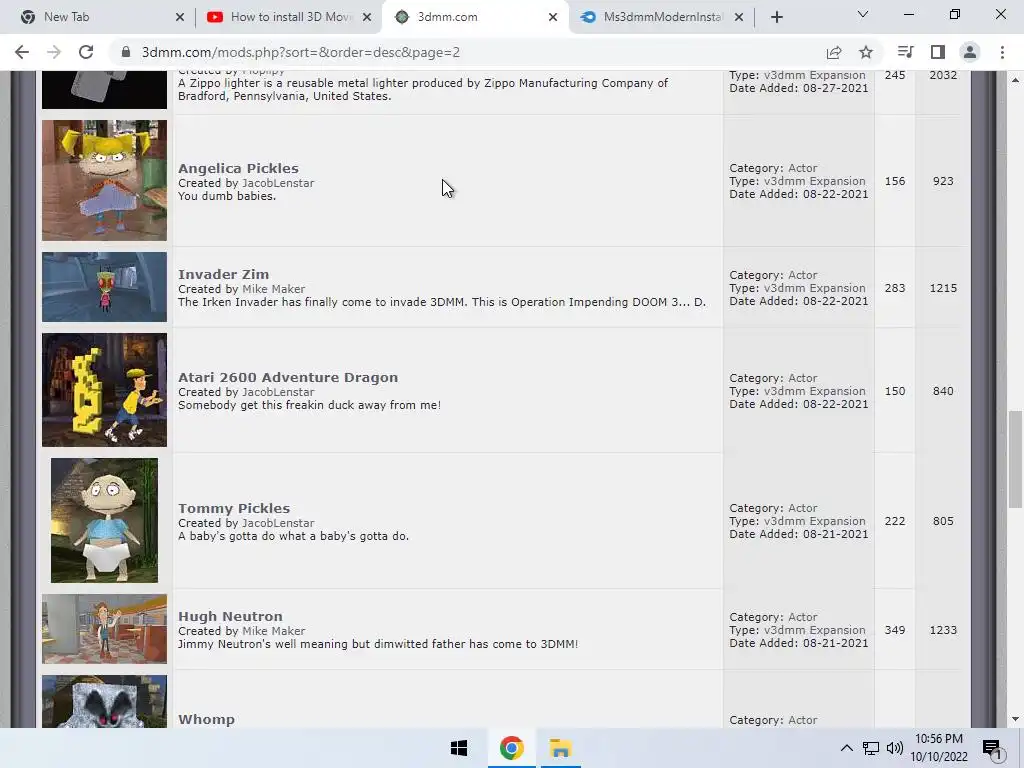Viewport: 1024px width, 768px height.
Task: Go back using the browser back arrow
Action: tap(22, 52)
